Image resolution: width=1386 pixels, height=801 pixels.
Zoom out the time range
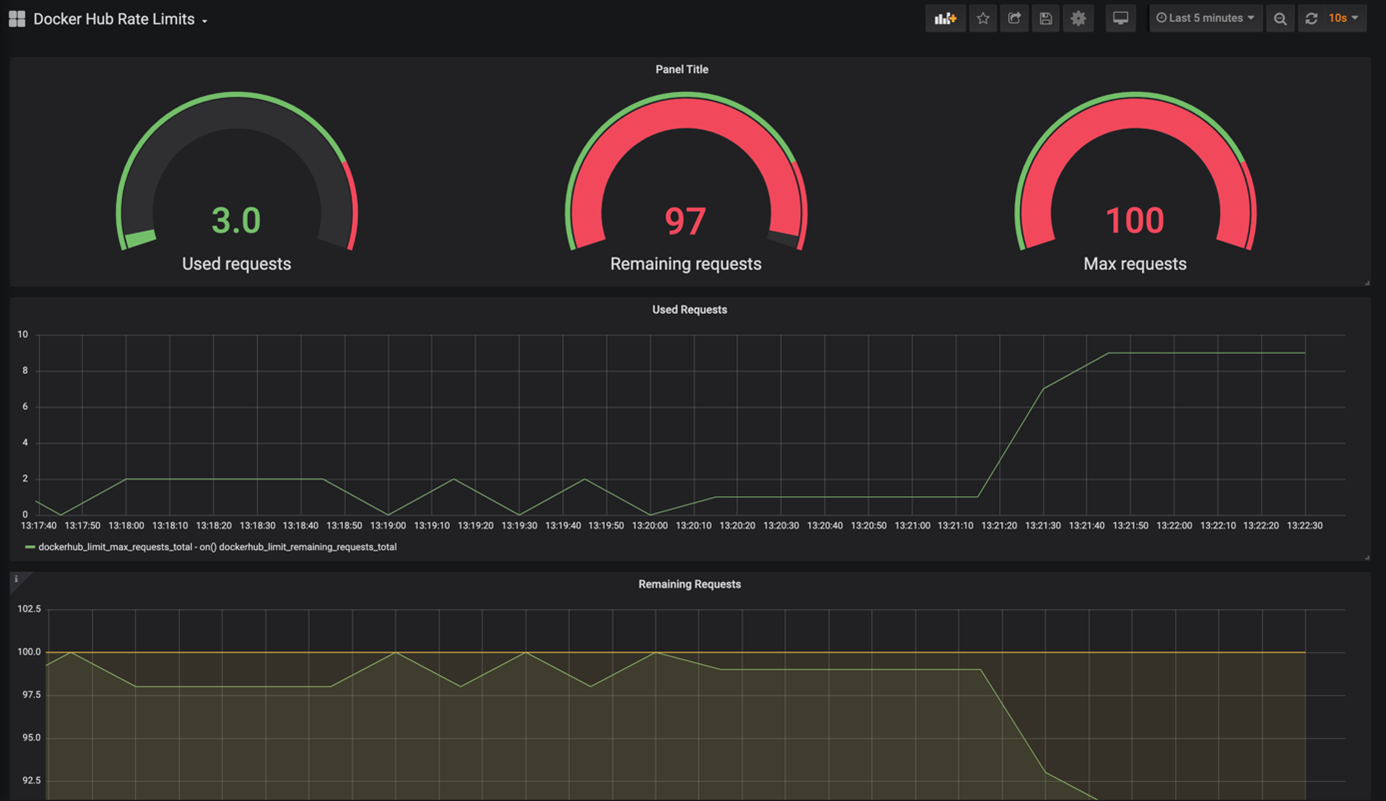1280,18
